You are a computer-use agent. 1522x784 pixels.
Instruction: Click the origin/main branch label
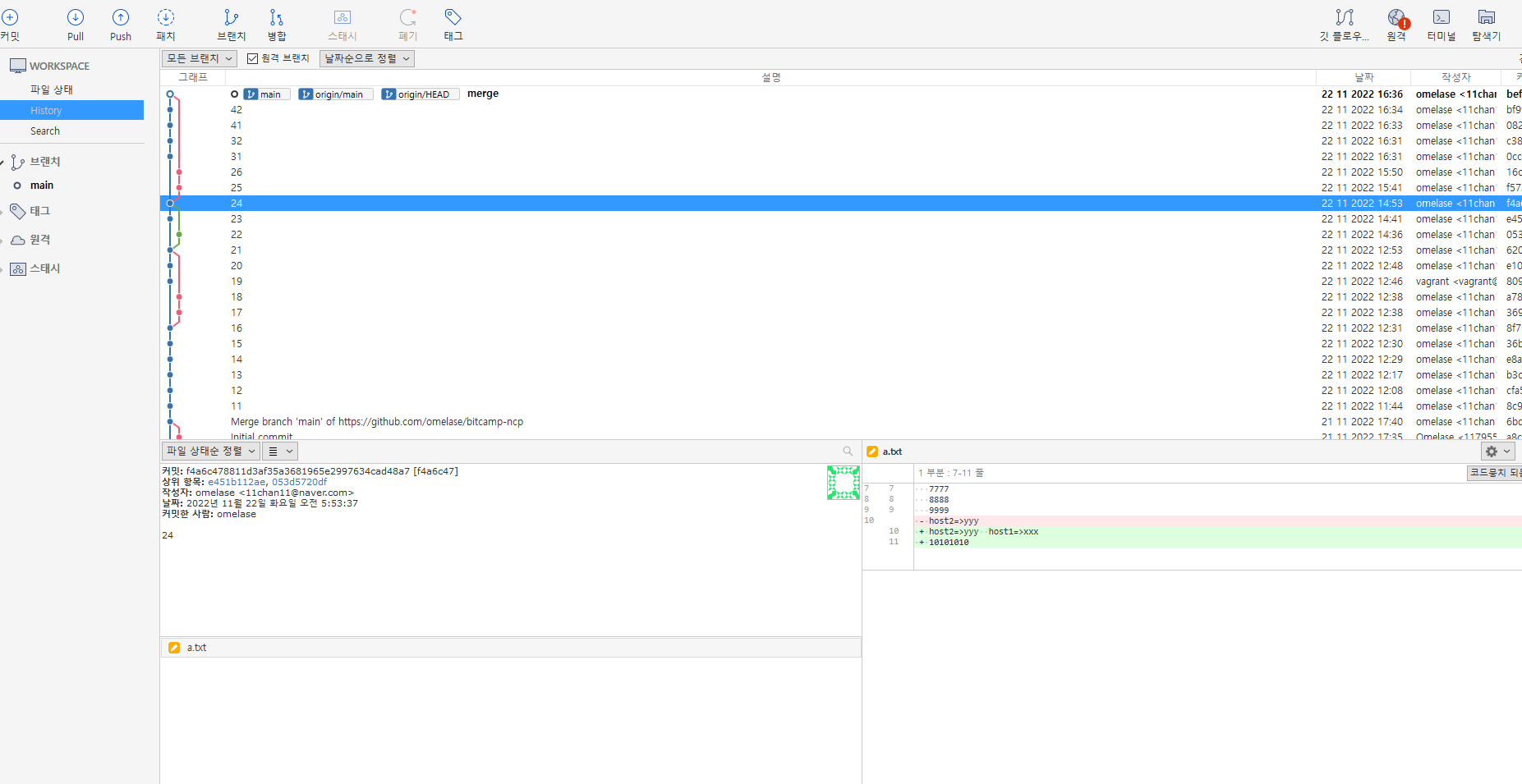(336, 94)
